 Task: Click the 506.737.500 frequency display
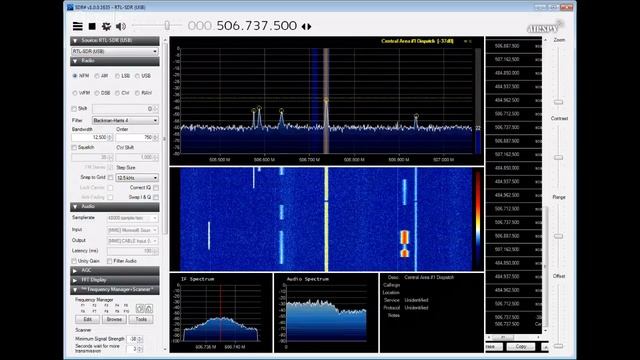pyautogui.click(x=256, y=26)
